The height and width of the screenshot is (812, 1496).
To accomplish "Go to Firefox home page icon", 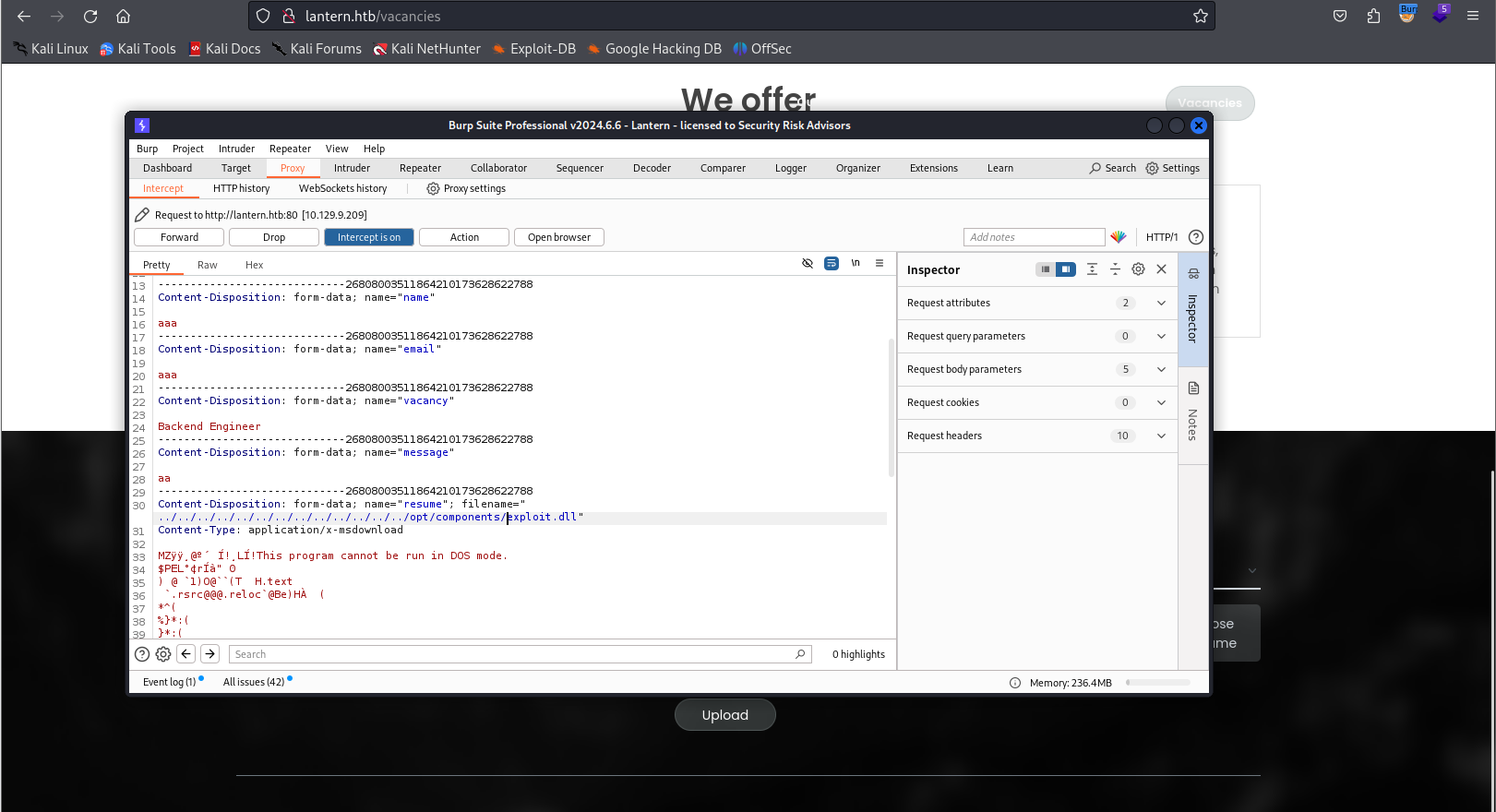I will pos(123,16).
